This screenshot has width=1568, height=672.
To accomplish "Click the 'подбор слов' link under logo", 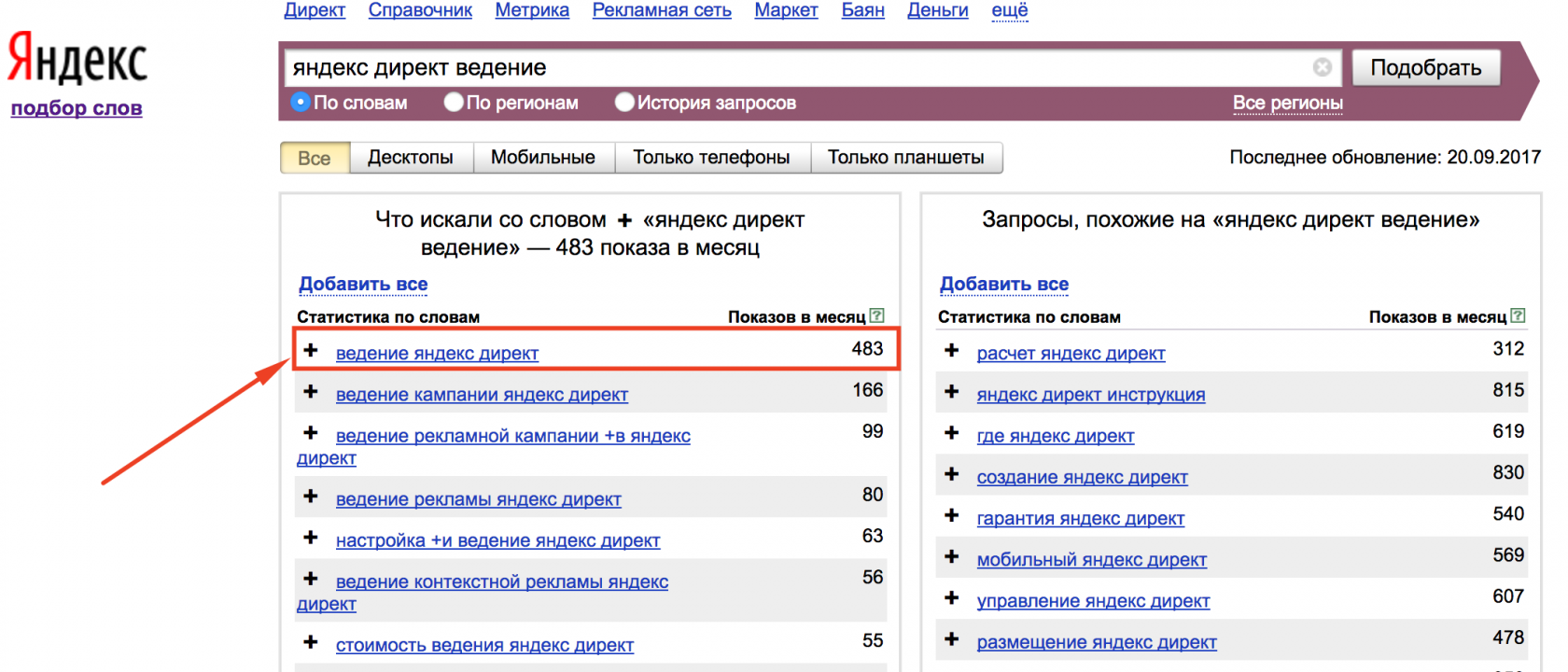I will point(77,108).
